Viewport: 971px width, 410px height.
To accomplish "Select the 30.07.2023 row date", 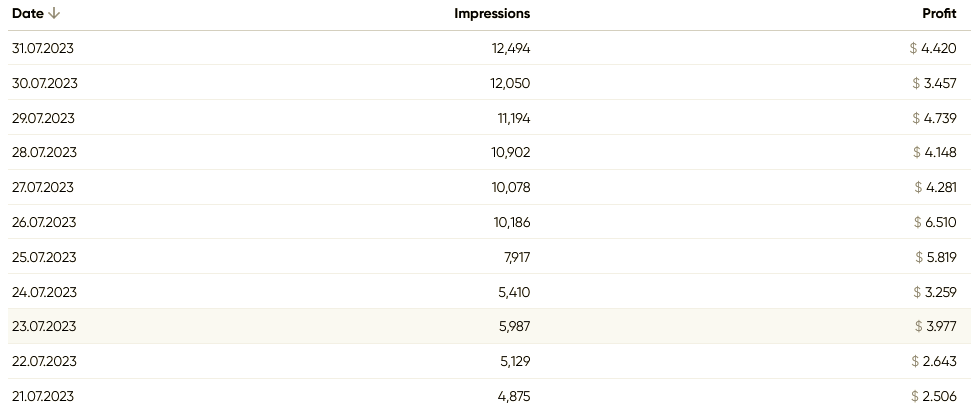I will coord(45,83).
